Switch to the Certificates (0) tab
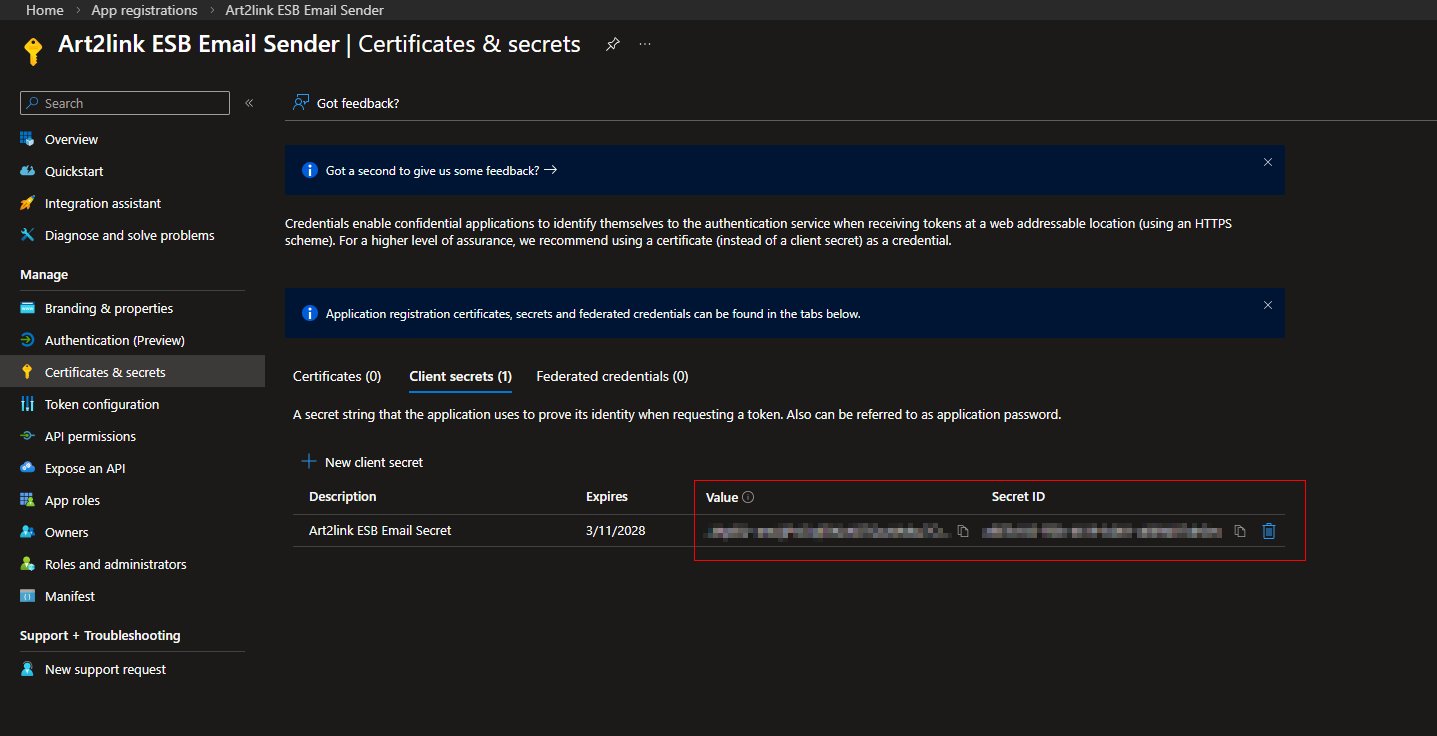 click(x=337, y=377)
